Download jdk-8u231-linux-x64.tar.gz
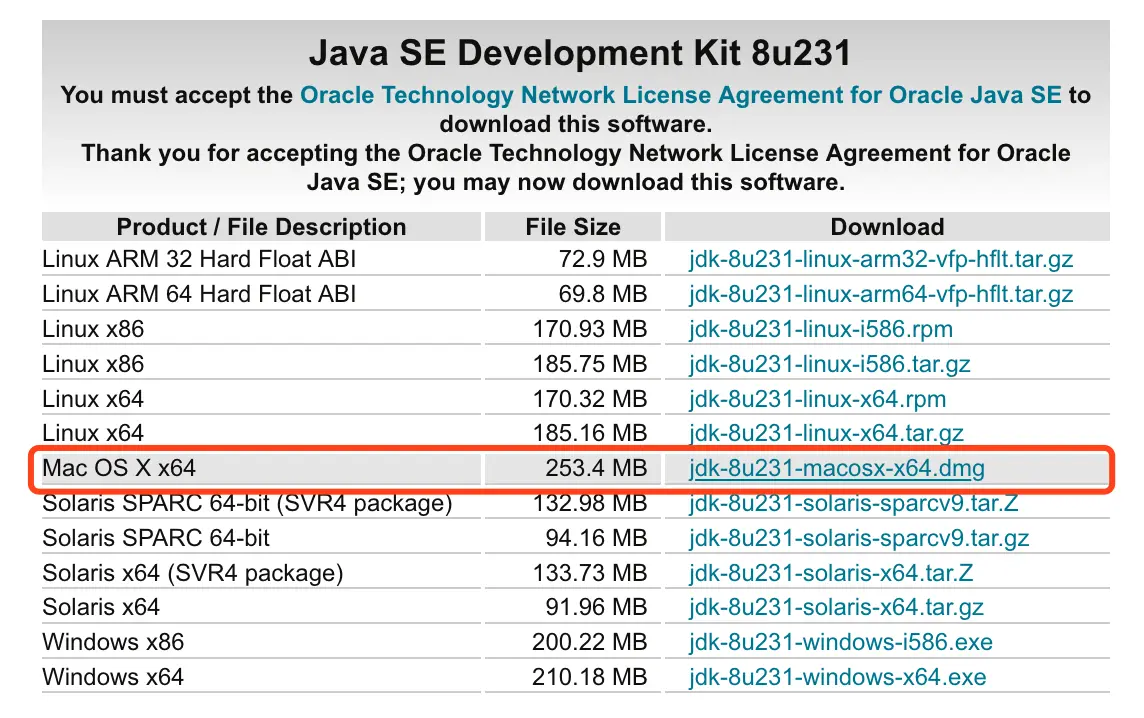Viewport: 1144px width, 718px height. [x=826, y=433]
